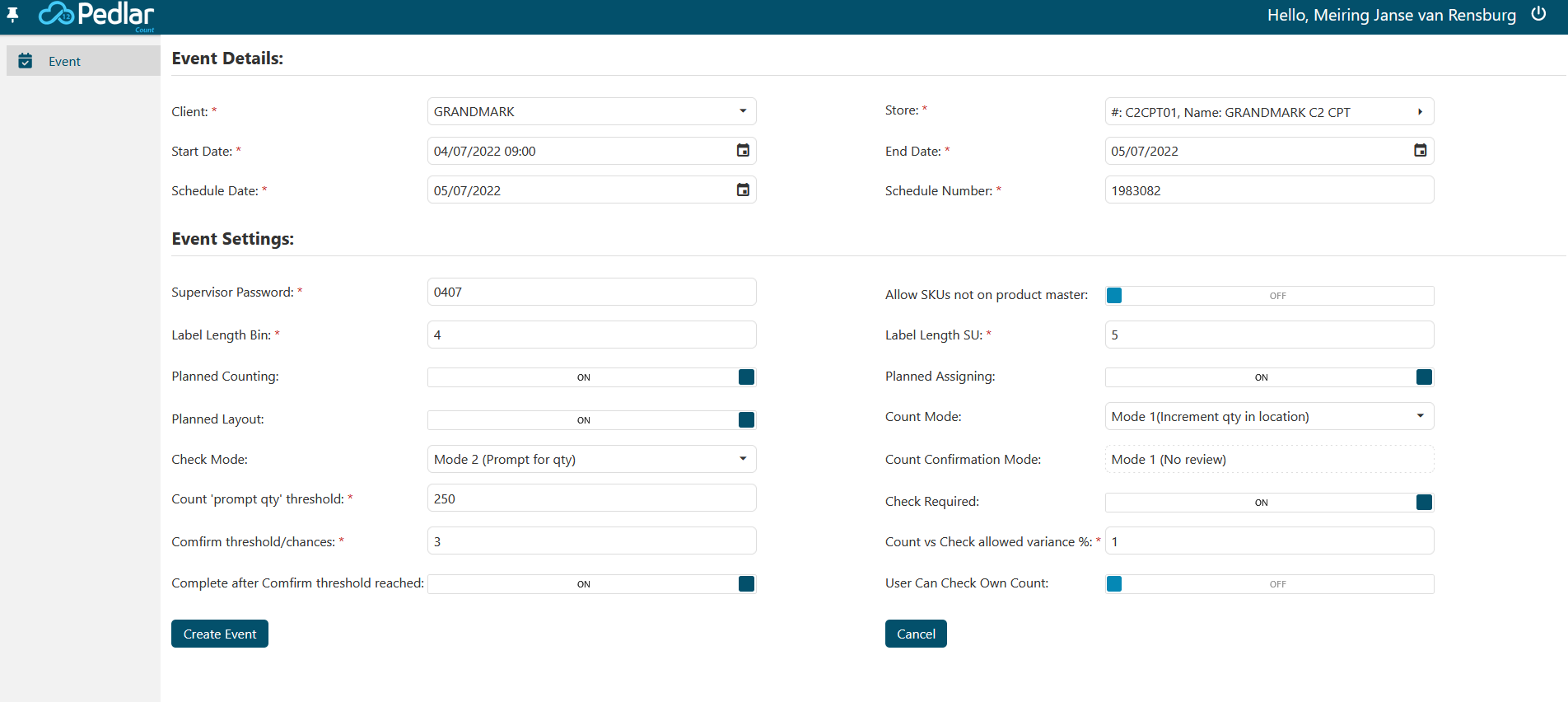Focus the Schedule Number input
The width and height of the screenshot is (1568, 702).
point(1268,190)
